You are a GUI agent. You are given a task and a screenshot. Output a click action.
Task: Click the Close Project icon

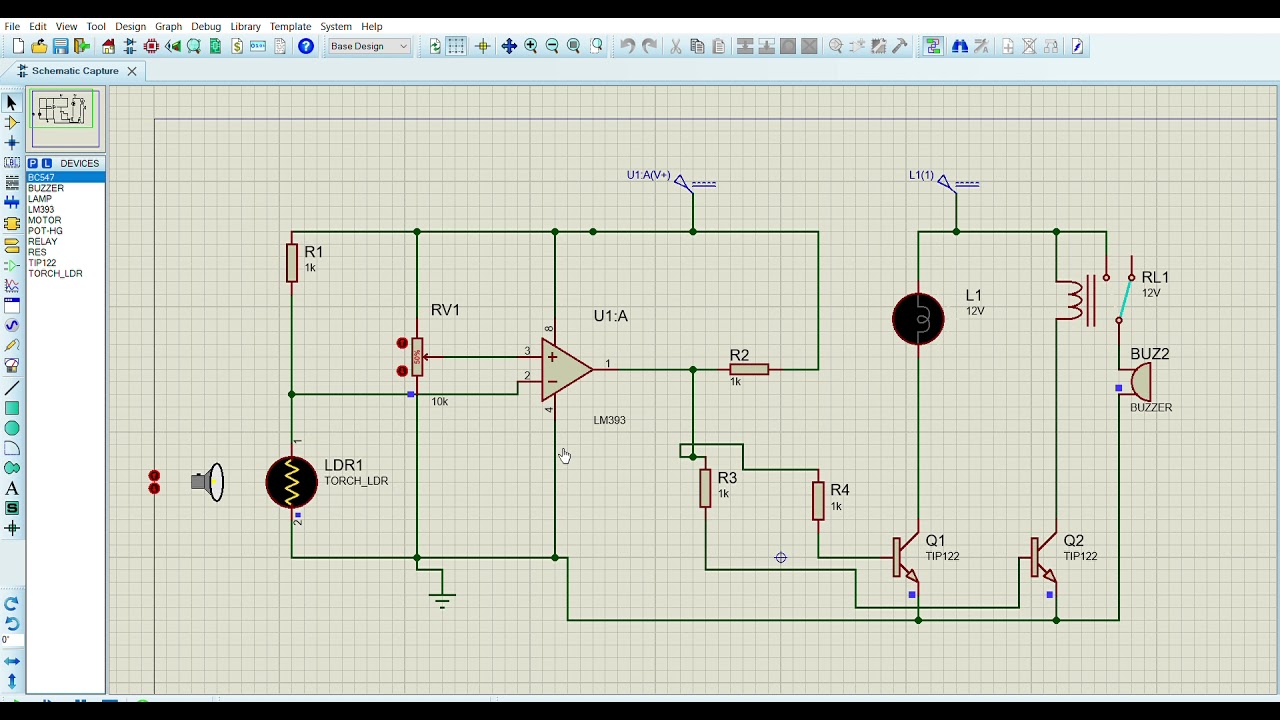click(82, 46)
